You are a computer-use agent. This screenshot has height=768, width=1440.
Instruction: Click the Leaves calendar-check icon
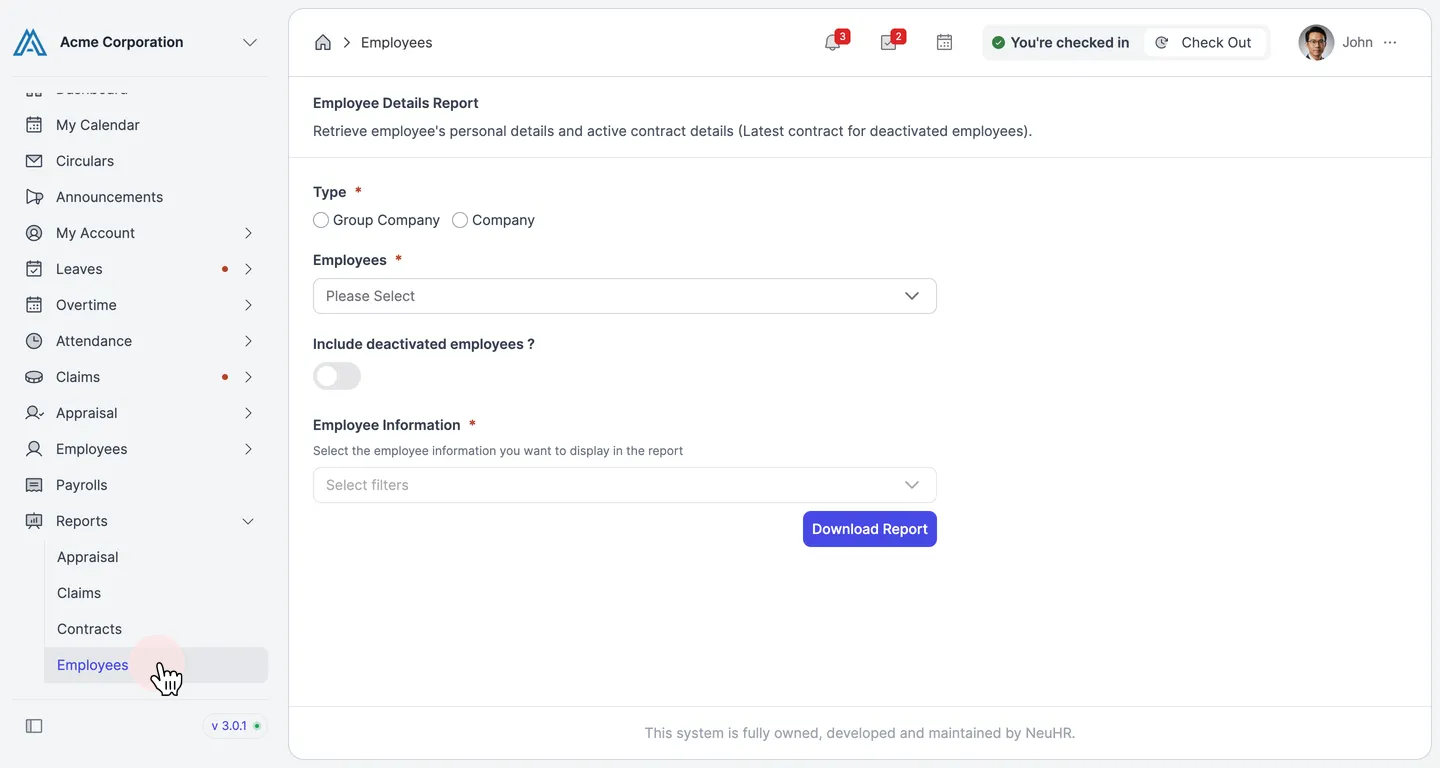click(34, 269)
